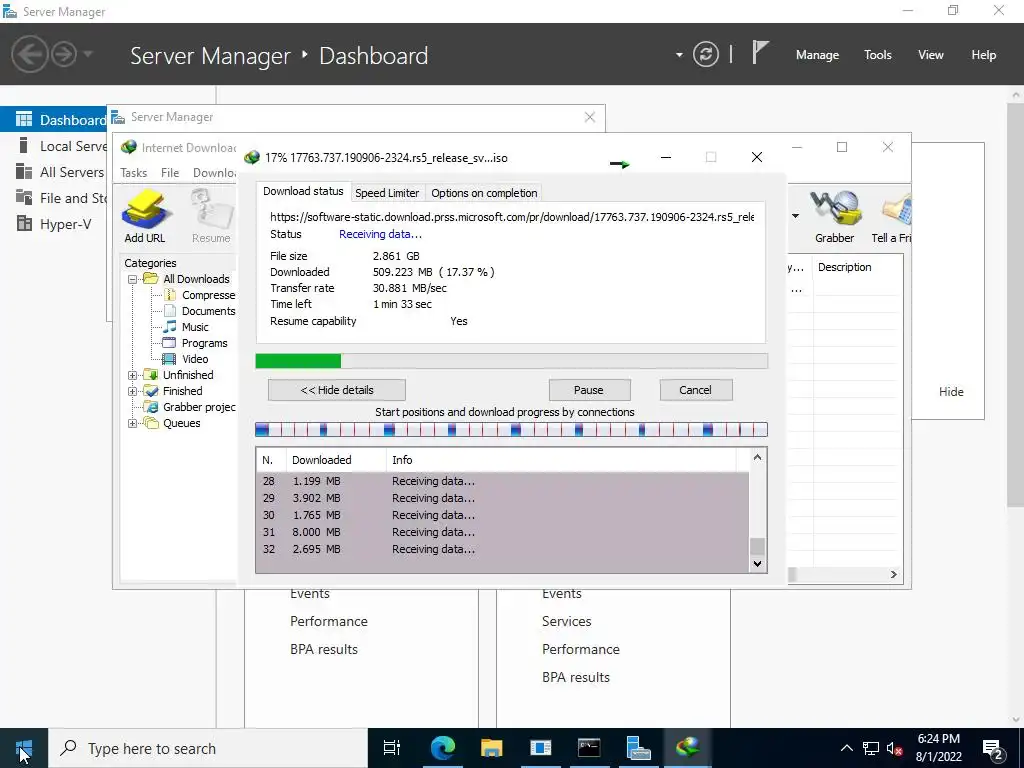This screenshot has height=768, width=1024.
Task: Open Task View from the taskbar
Action: tap(392, 748)
